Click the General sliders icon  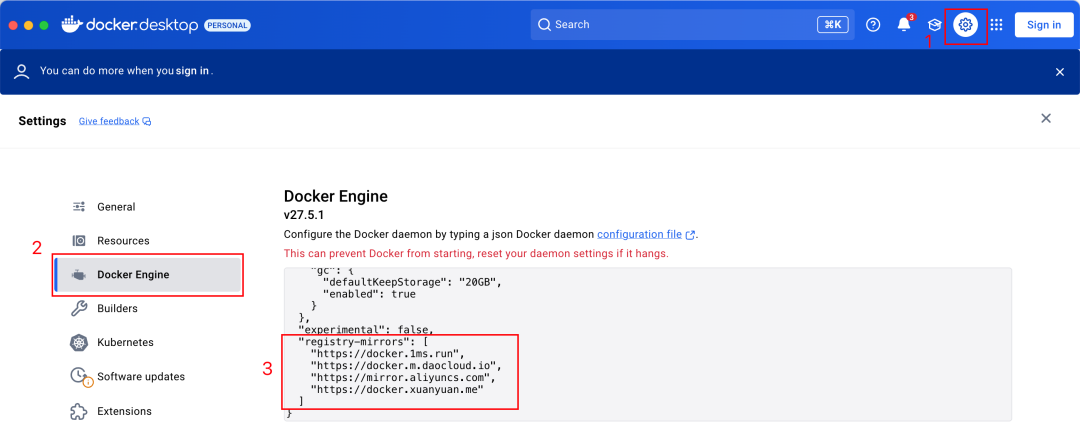coord(79,207)
